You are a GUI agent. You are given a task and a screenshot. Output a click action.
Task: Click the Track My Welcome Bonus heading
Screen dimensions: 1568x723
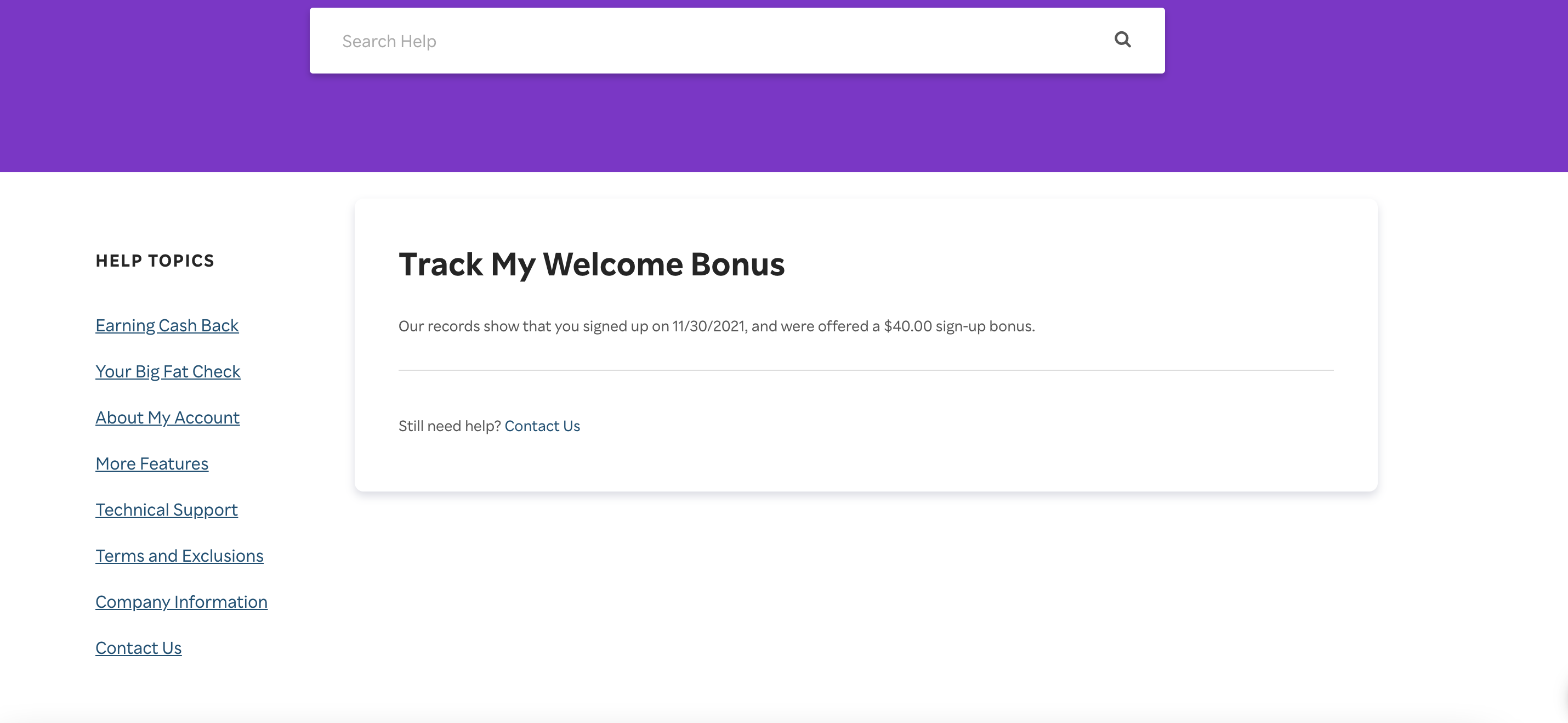coord(591,264)
